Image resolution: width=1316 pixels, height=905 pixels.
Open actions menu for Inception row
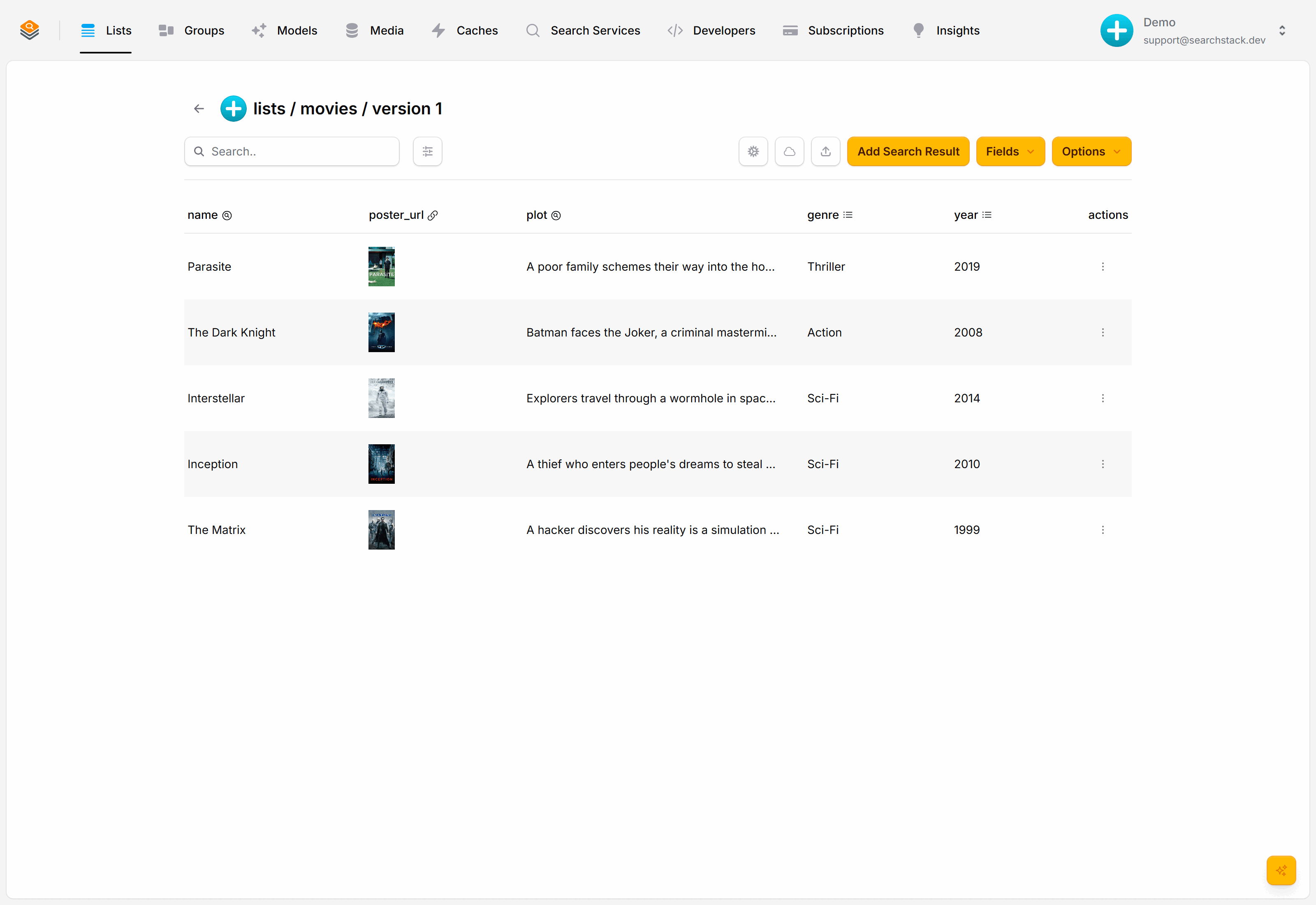pyautogui.click(x=1103, y=464)
